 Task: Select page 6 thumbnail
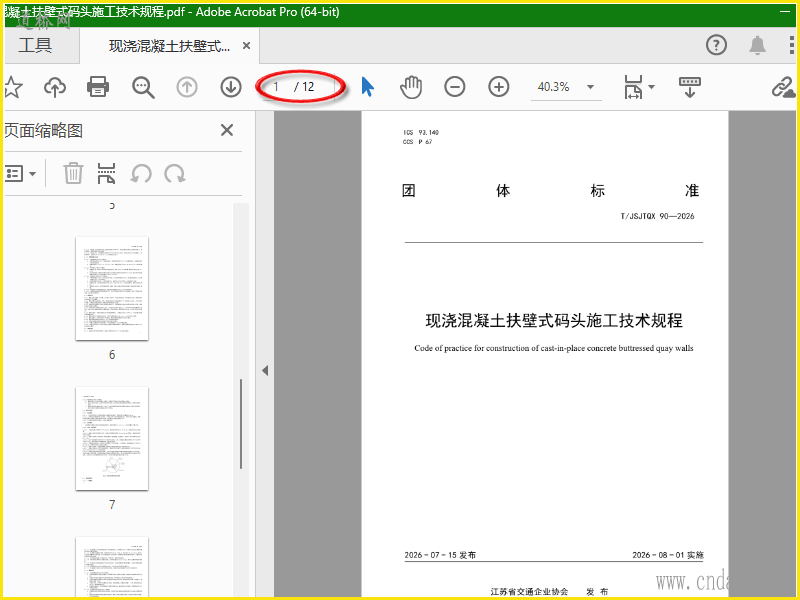[112, 289]
